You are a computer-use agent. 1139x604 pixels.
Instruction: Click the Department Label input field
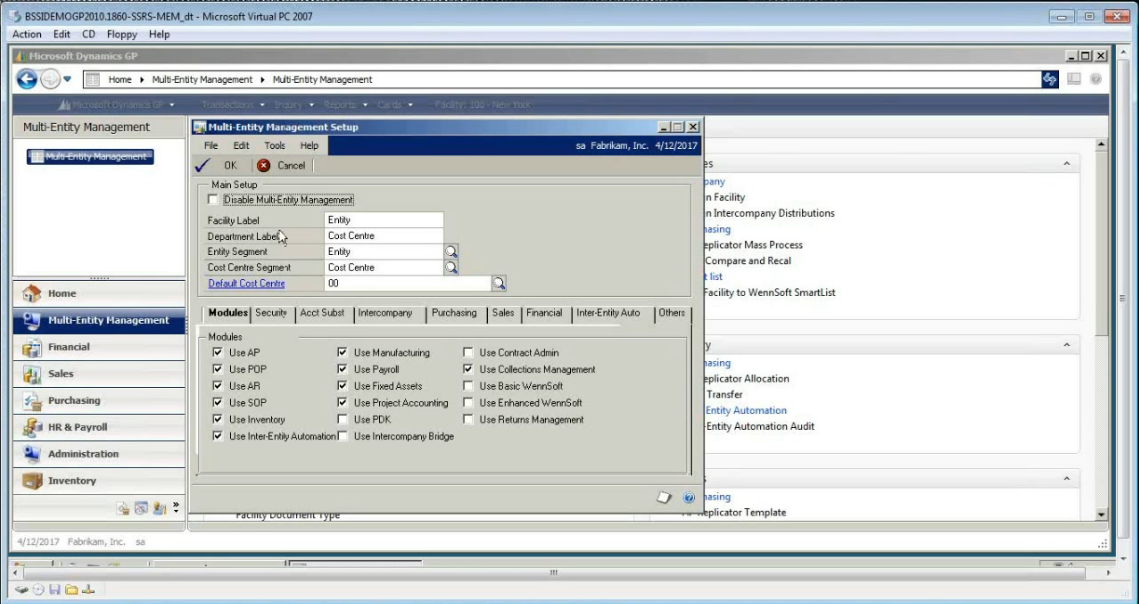pos(384,236)
